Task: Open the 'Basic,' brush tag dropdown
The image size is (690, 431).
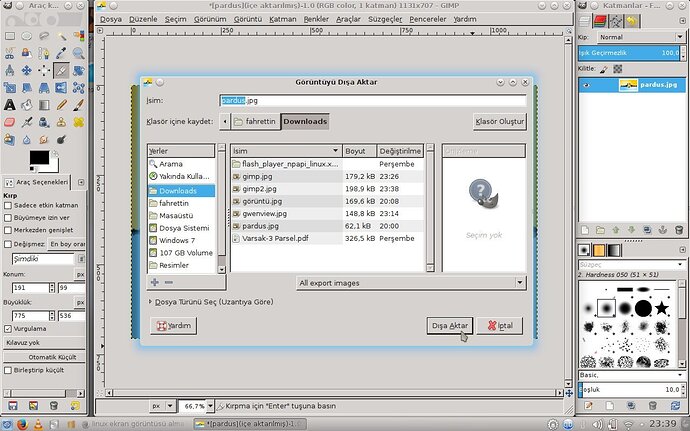Action: tap(632, 375)
